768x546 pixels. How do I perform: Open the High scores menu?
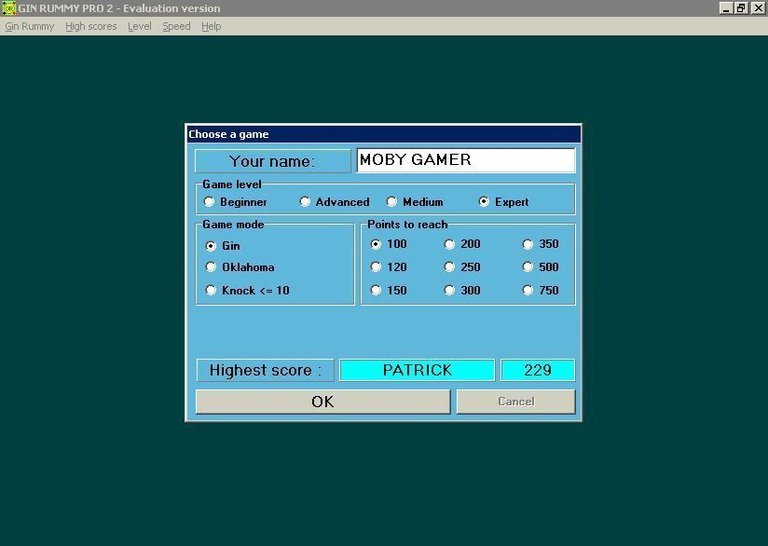point(91,27)
